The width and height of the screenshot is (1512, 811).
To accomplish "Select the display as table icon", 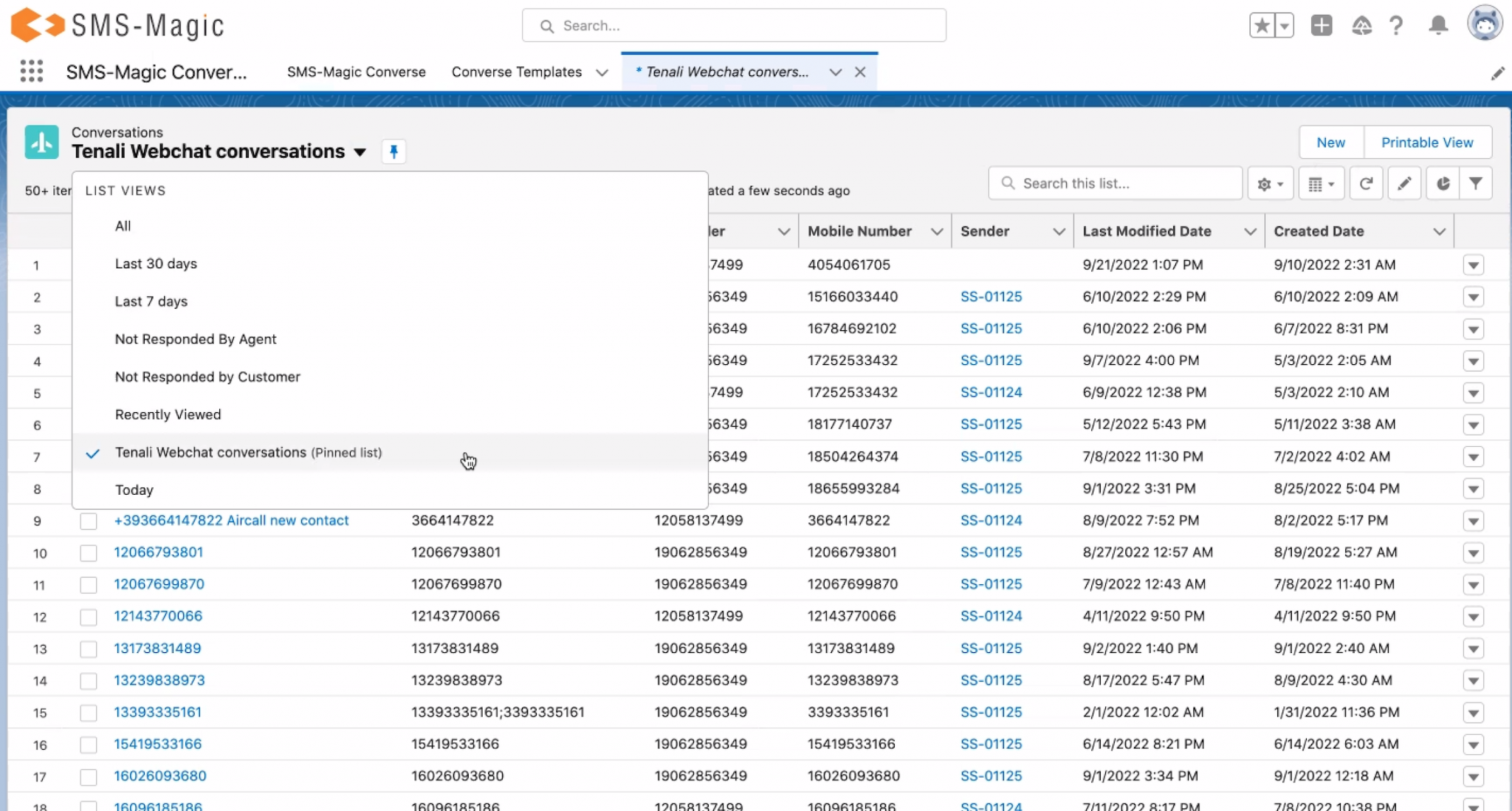I will tap(1321, 183).
